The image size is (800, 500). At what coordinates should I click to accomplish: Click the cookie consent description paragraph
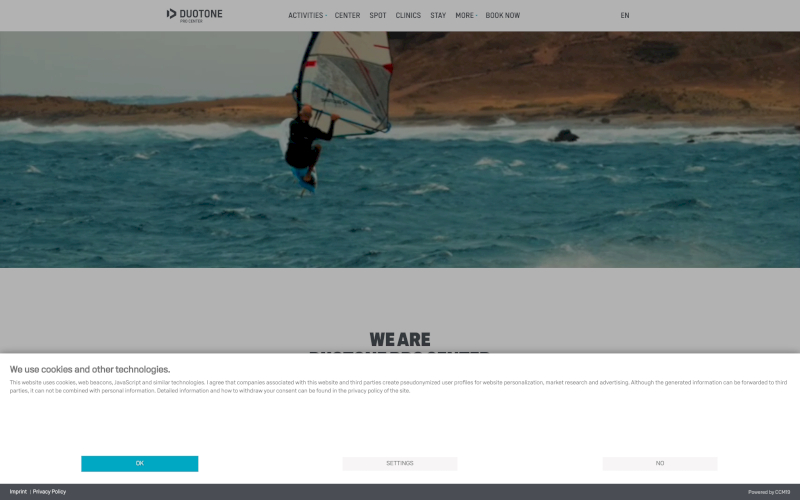pyautogui.click(x=398, y=386)
